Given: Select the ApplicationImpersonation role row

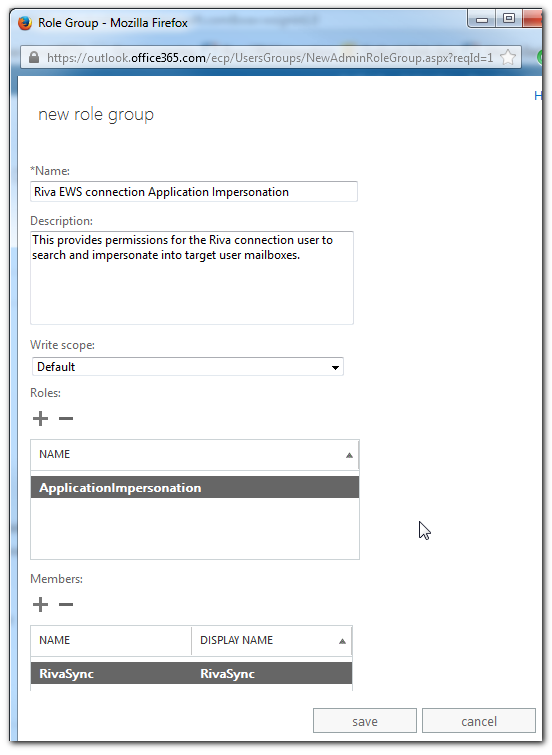Looking at the screenshot, I should point(195,488).
